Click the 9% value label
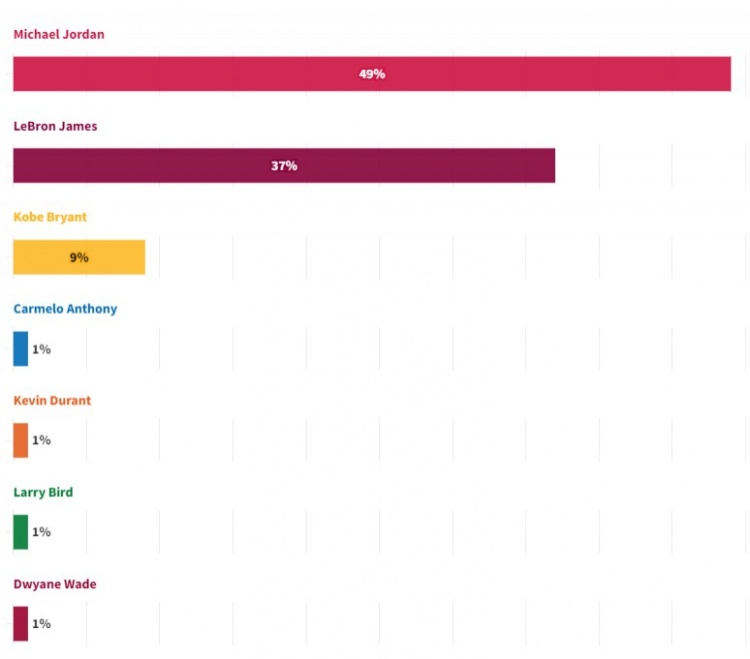 coord(79,257)
